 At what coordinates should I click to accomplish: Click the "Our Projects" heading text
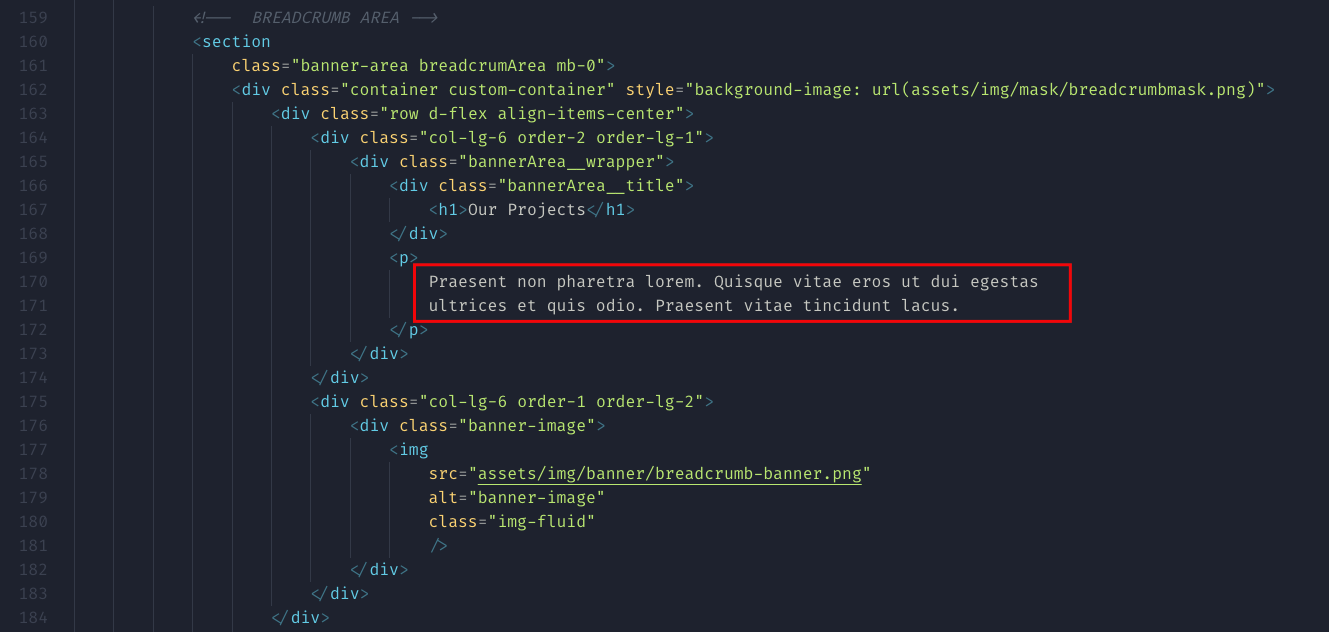(x=526, y=210)
